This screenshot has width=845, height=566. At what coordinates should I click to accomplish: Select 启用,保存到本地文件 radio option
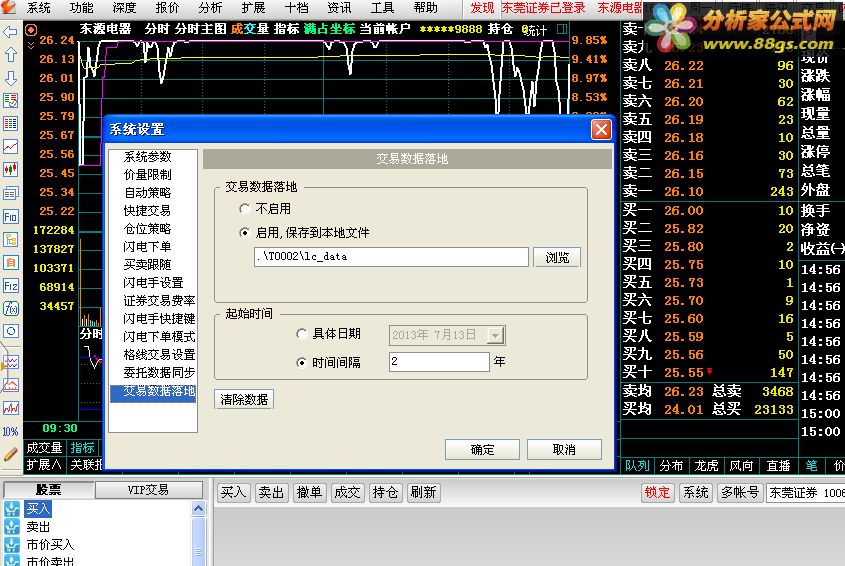pos(245,233)
